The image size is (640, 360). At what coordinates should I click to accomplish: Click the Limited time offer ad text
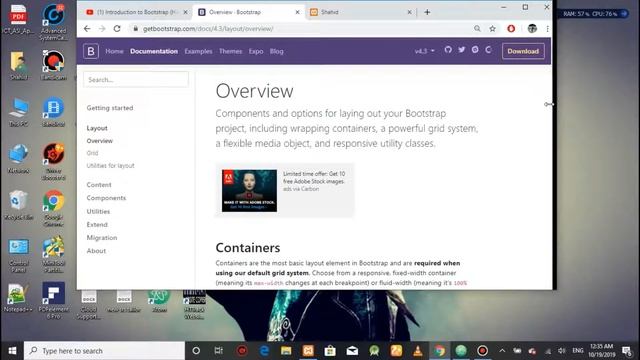point(314,178)
